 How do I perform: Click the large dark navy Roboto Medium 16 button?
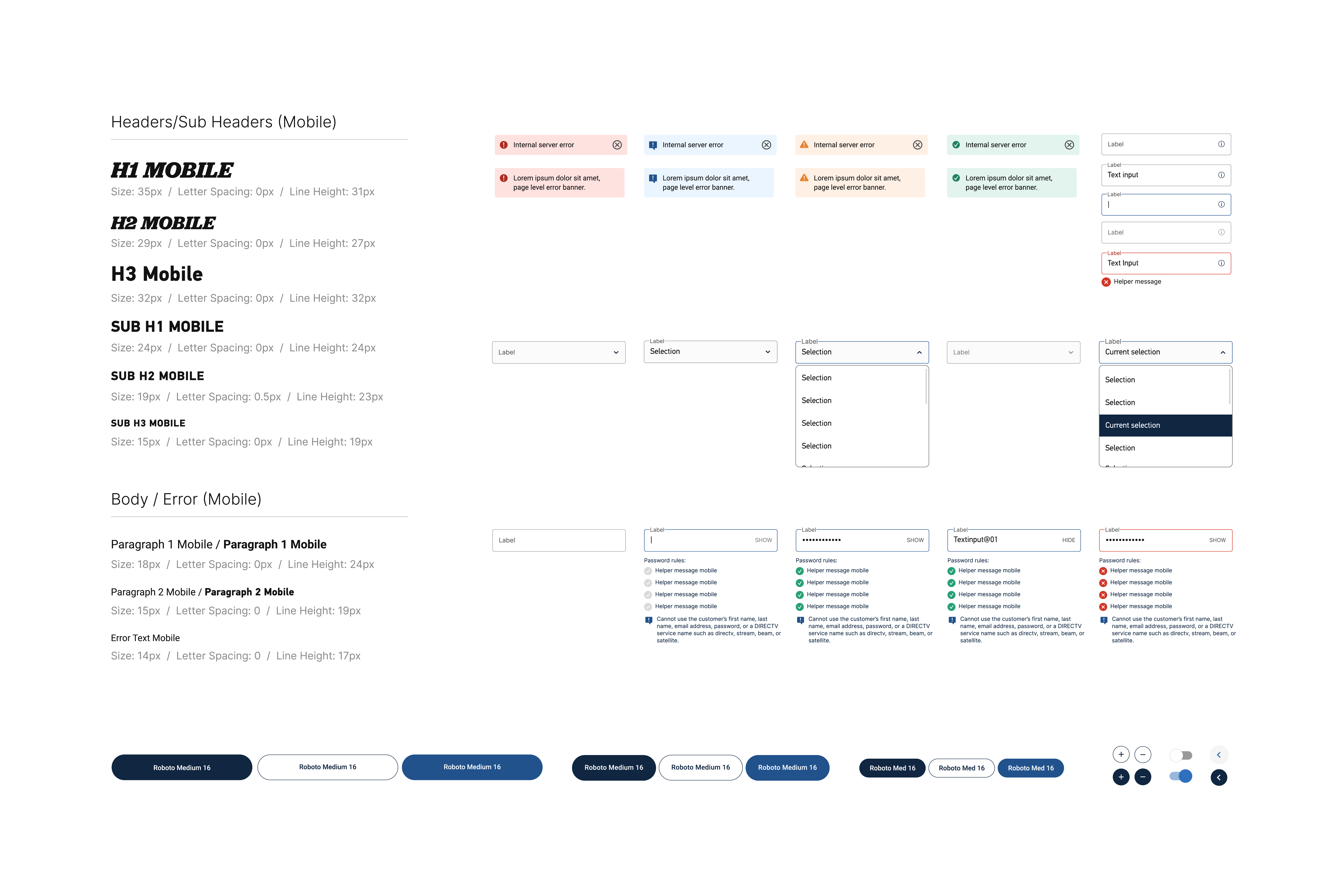click(182, 767)
